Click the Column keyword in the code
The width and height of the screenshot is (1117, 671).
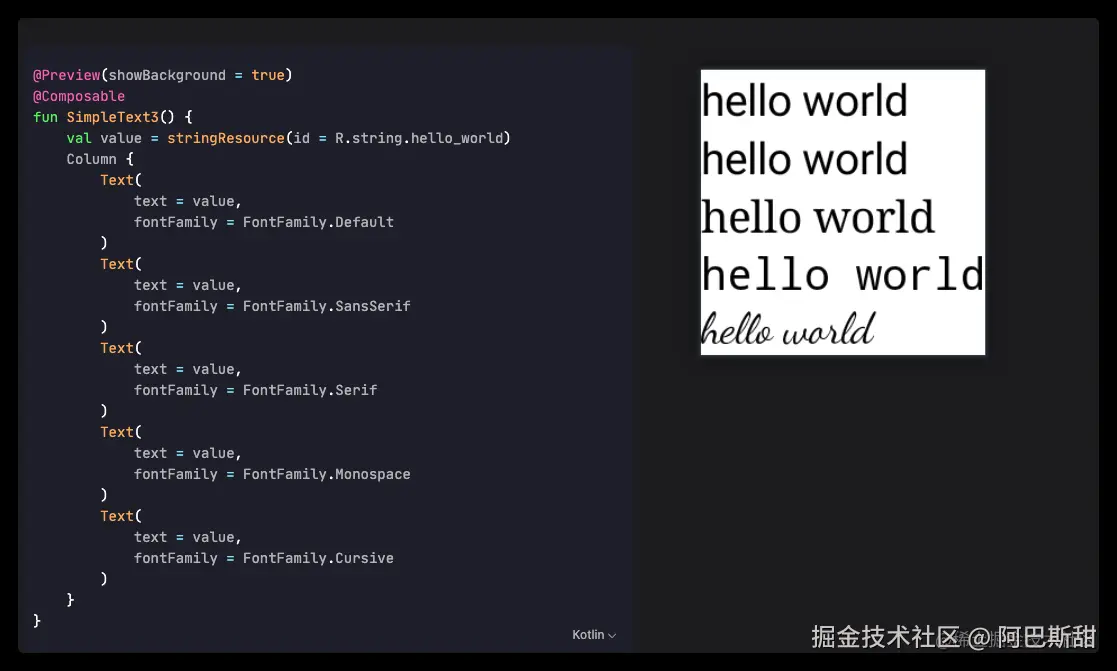point(92,158)
